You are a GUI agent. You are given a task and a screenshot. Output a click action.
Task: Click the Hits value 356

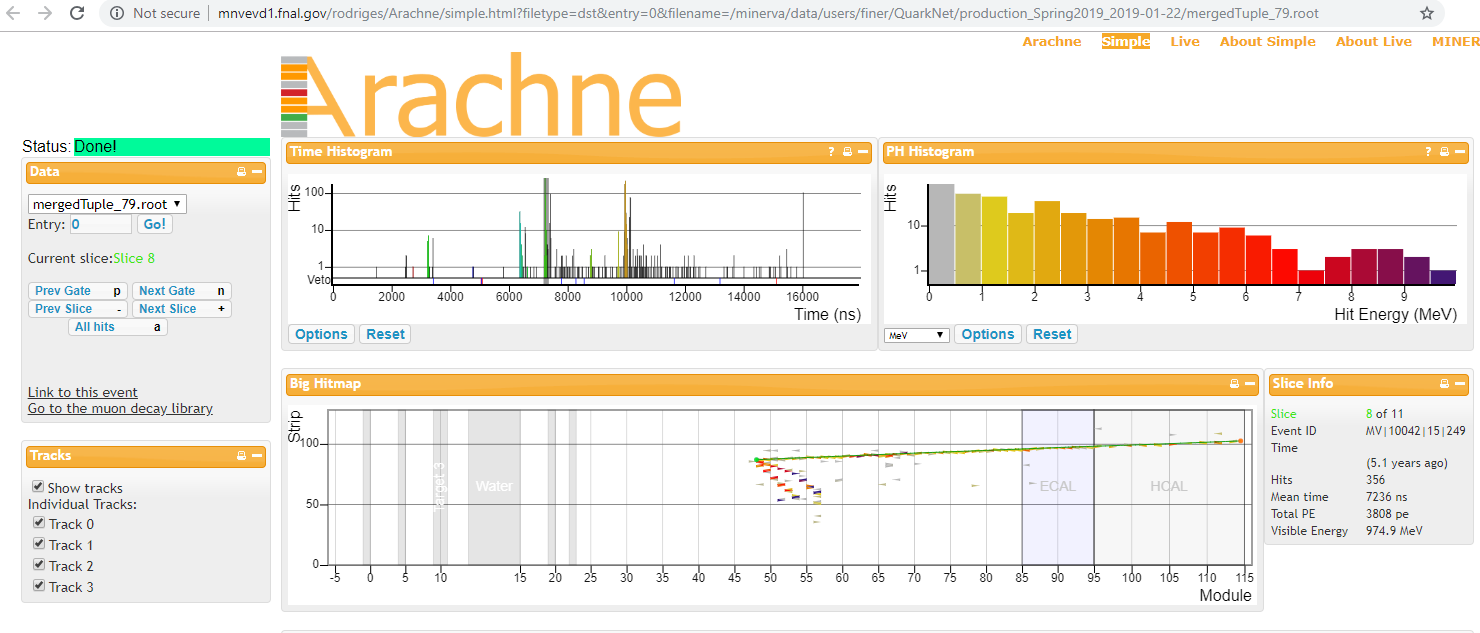point(1376,481)
